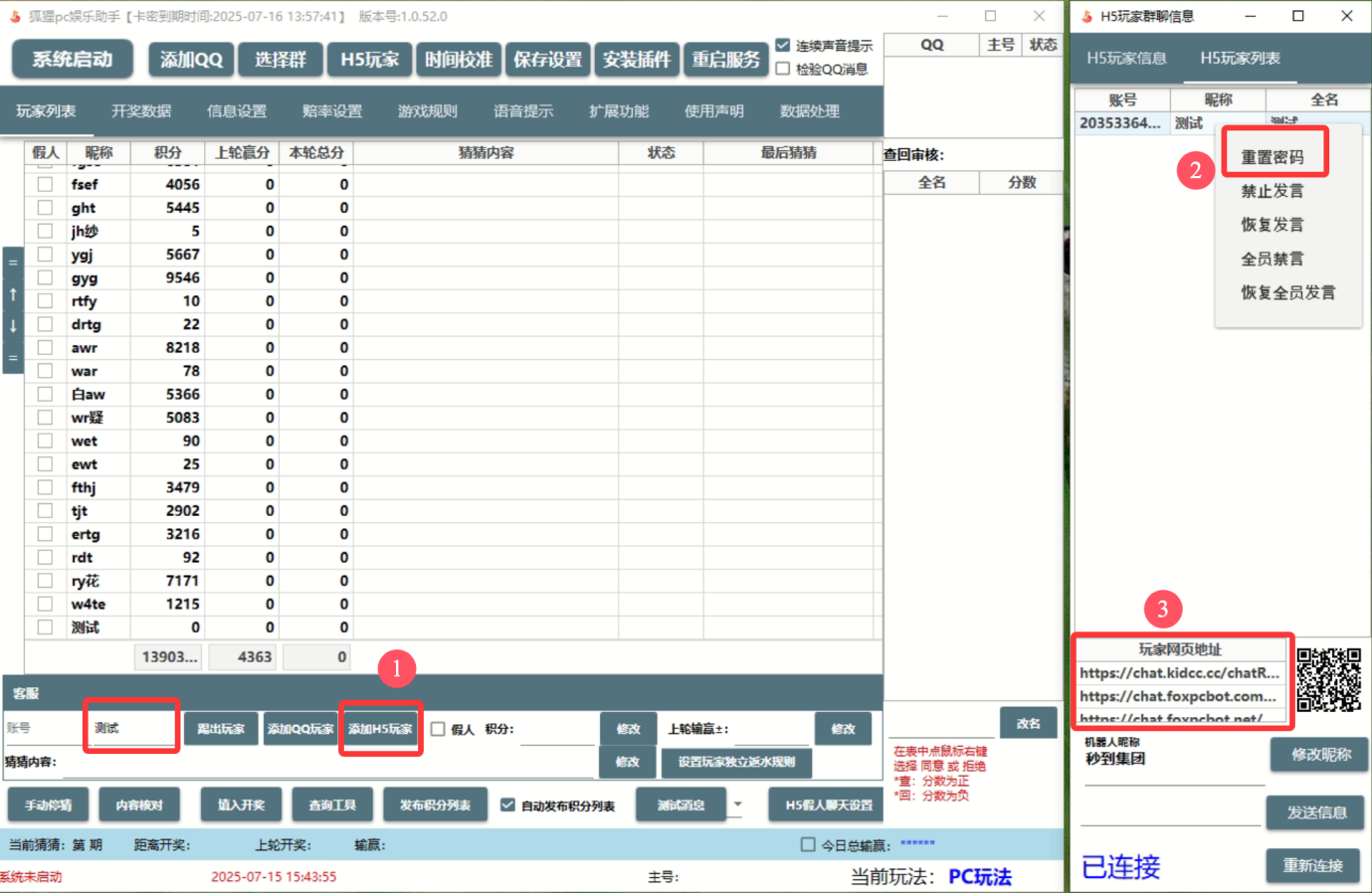Check the 假人 box for player fsef
Screen dimensions: 1372x893
click(x=45, y=184)
